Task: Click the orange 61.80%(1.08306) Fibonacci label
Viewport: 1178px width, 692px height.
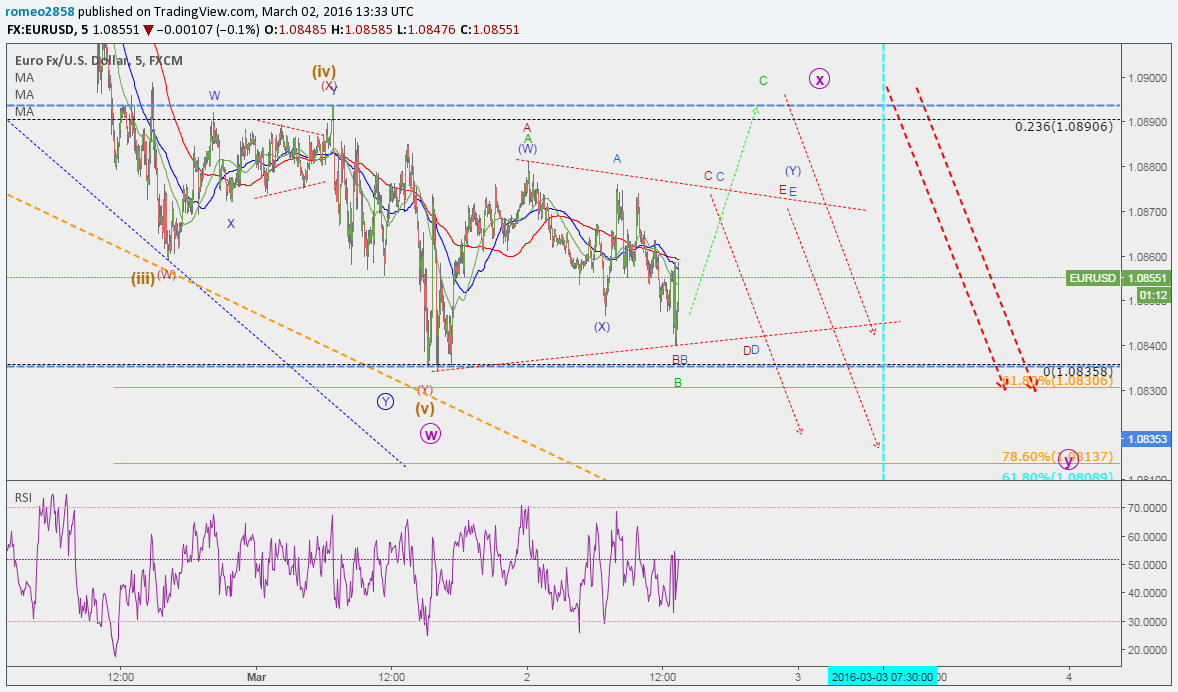Action: [x=1058, y=381]
